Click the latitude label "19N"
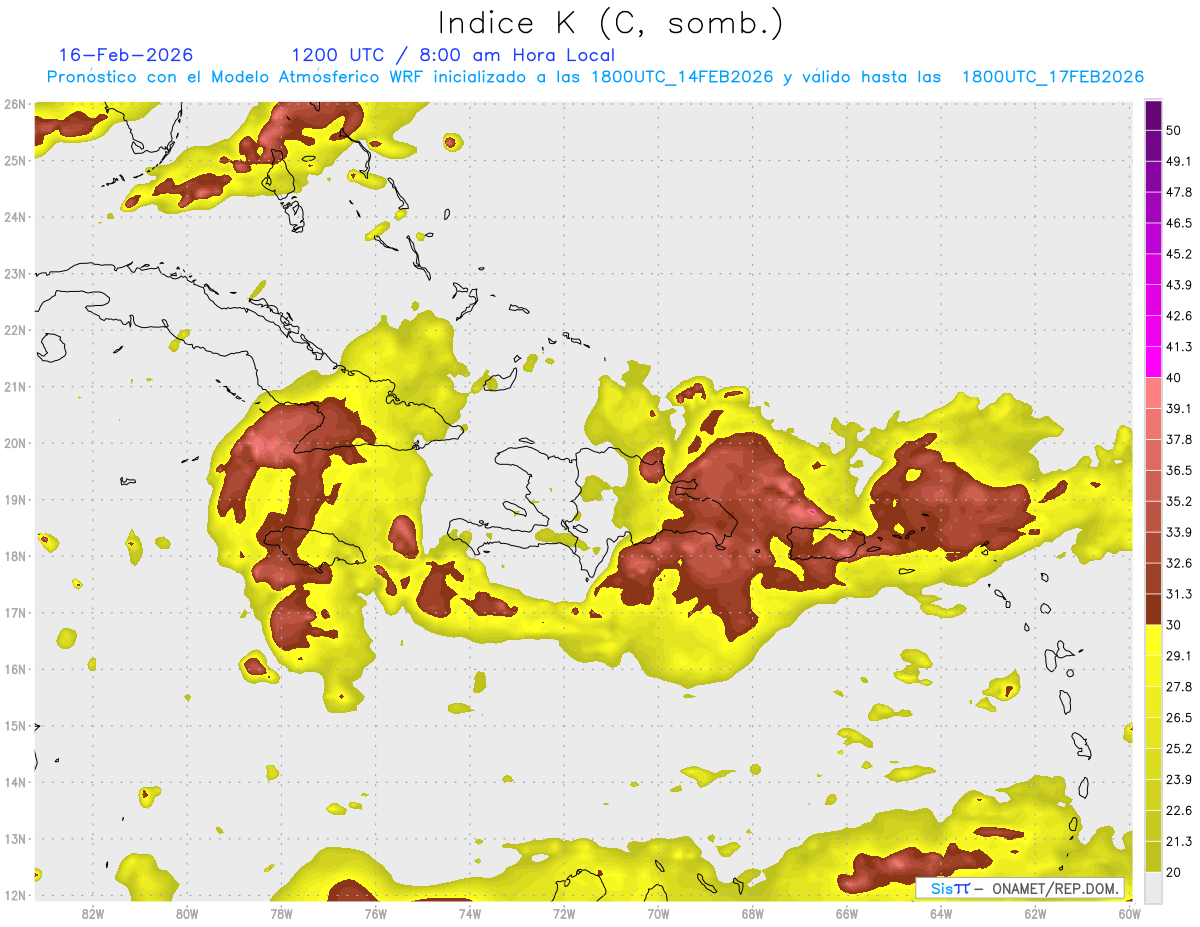Viewport: 1200px width, 927px height. (15, 499)
